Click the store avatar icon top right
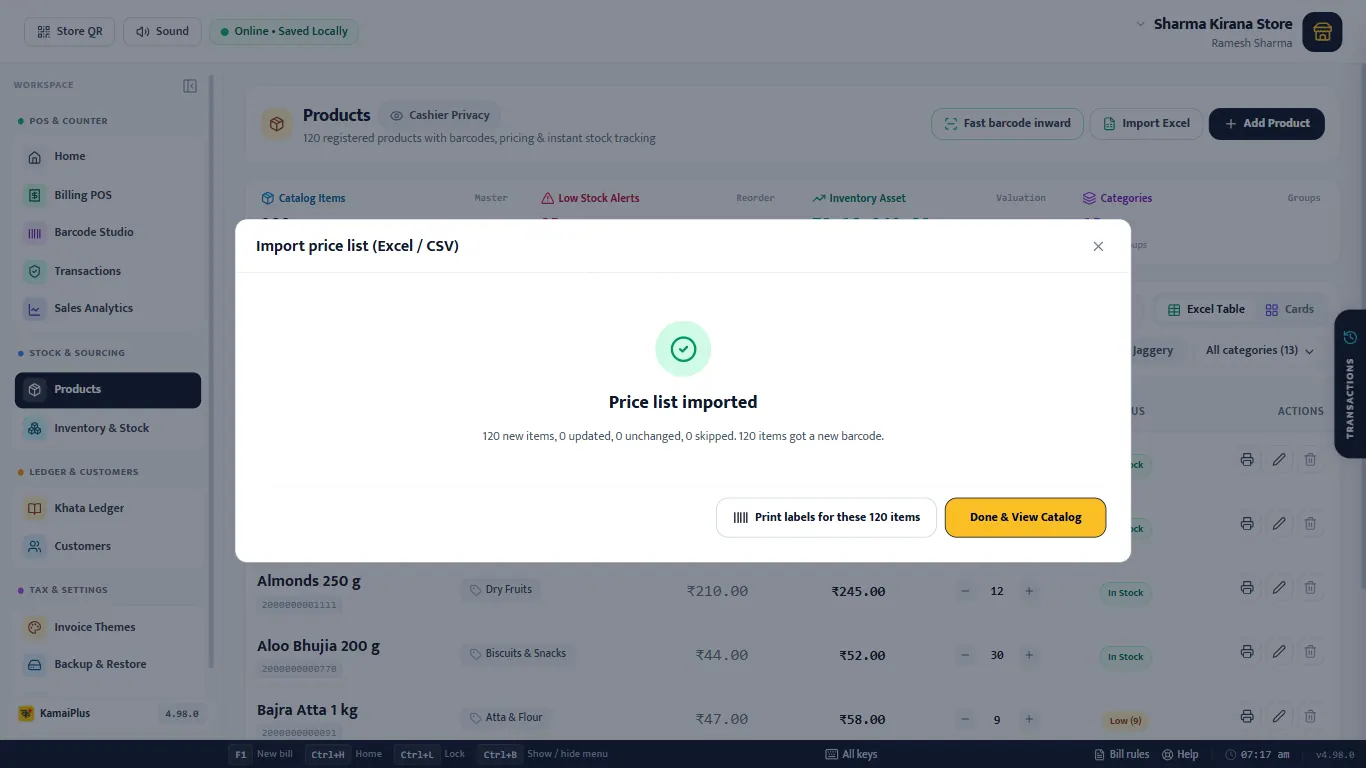1366x768 pixels. (x=1322, y=33)
